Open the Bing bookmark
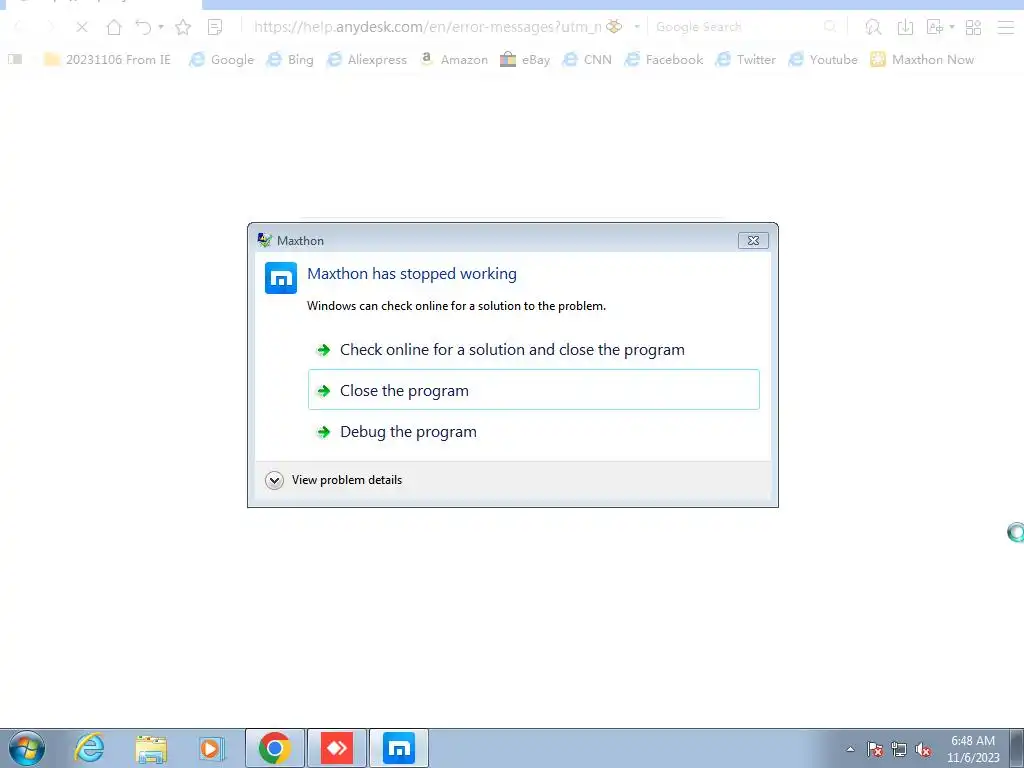Image resolution: width=1024 pixels, height=768 pixels. (290, 59)
